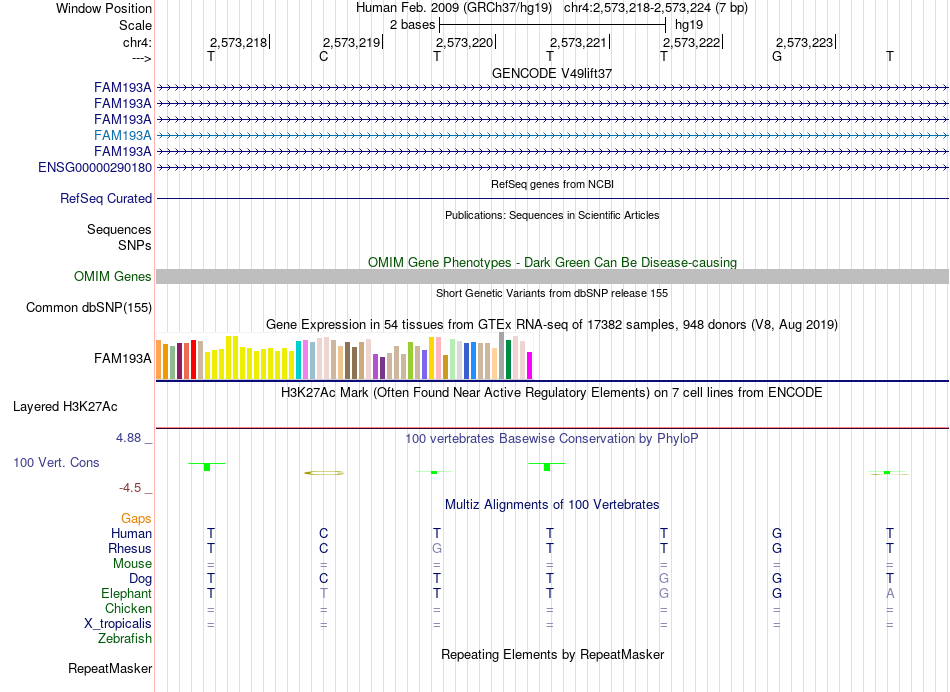This screenshot has width=950, height=692.
Task: Open the 100 Vert. Cons track label
Action: point(56,462)
